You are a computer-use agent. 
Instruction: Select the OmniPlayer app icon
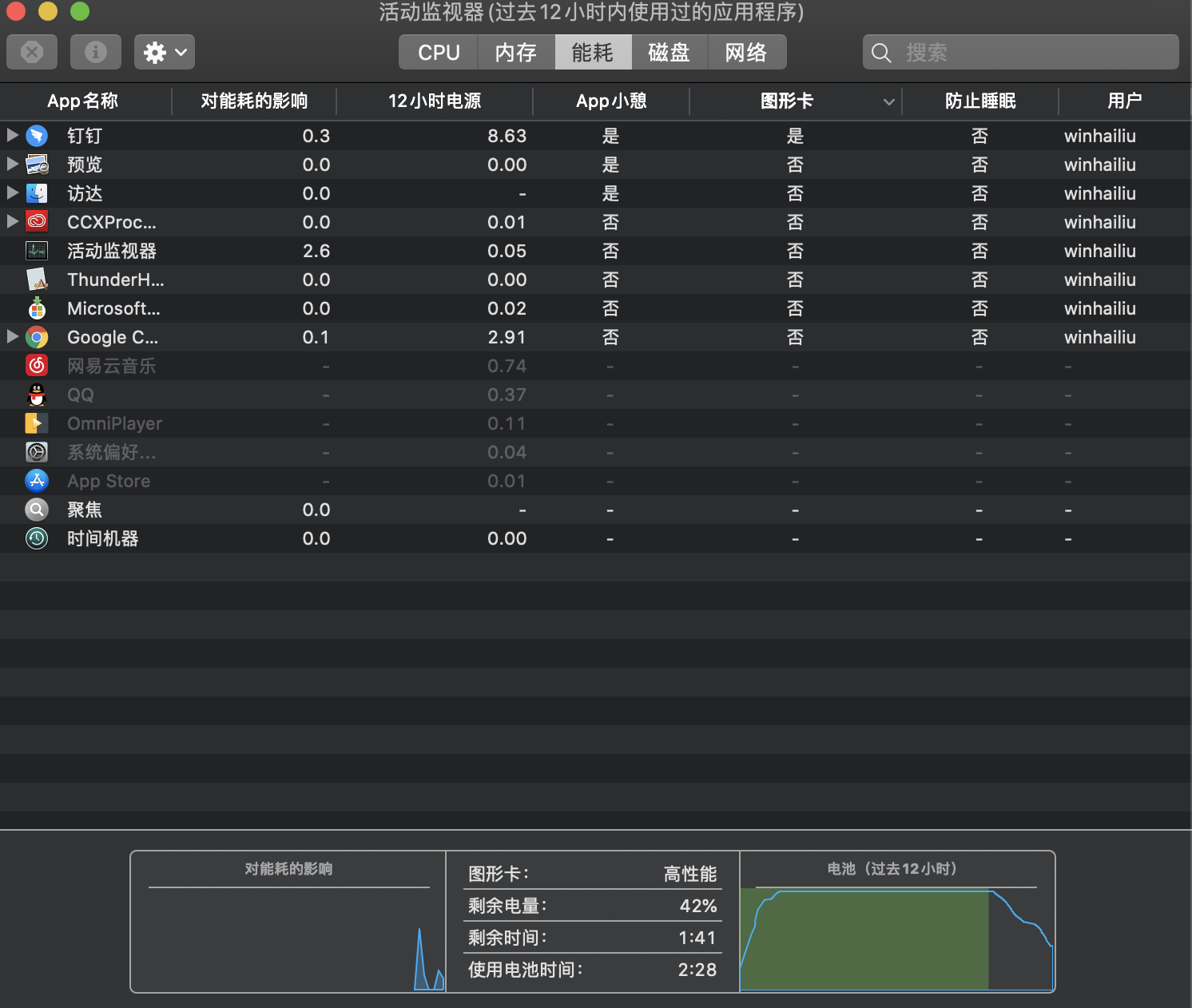click(x=37, y=423)
